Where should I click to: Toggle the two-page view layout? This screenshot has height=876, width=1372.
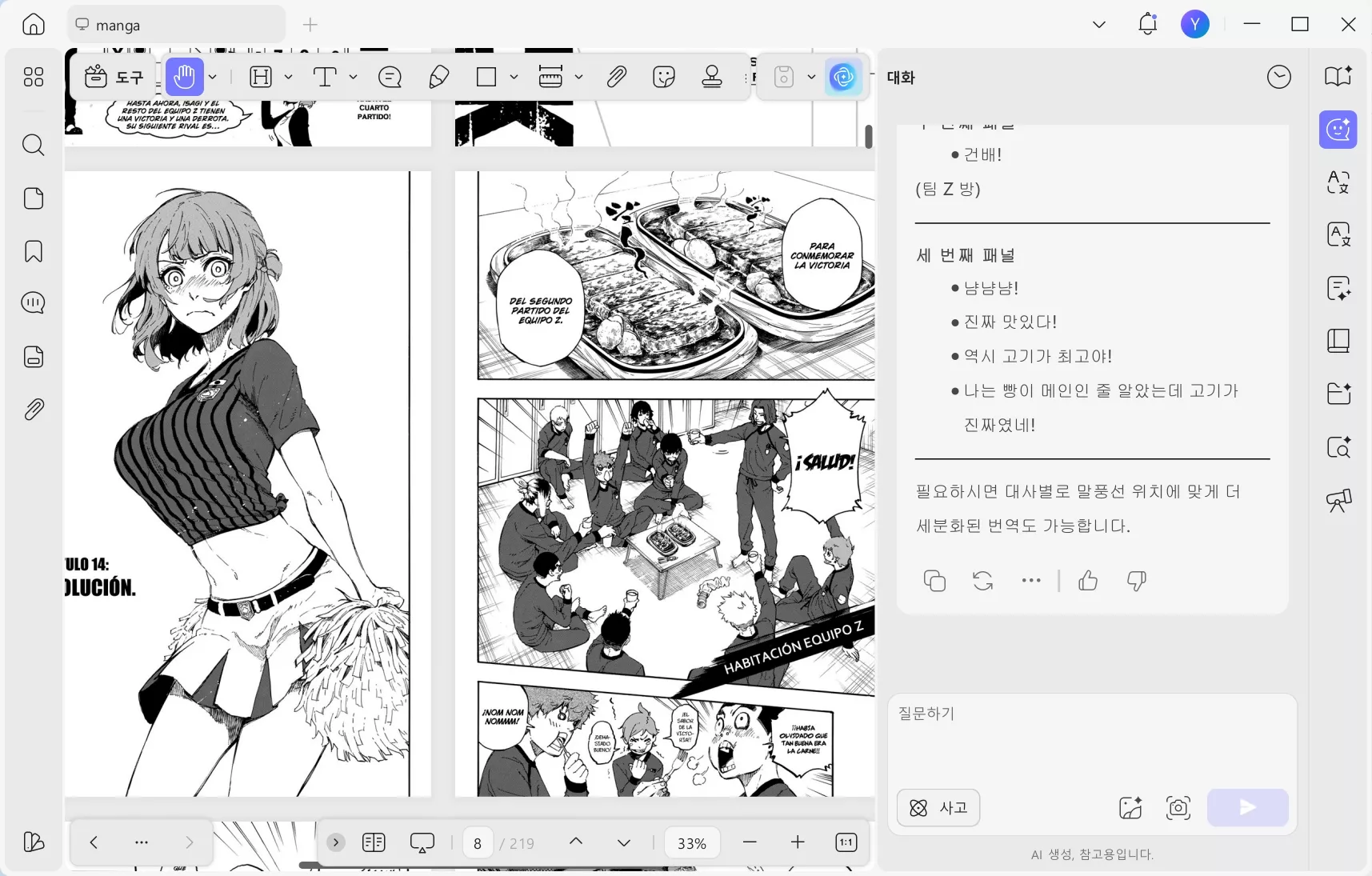coord(374,842)
